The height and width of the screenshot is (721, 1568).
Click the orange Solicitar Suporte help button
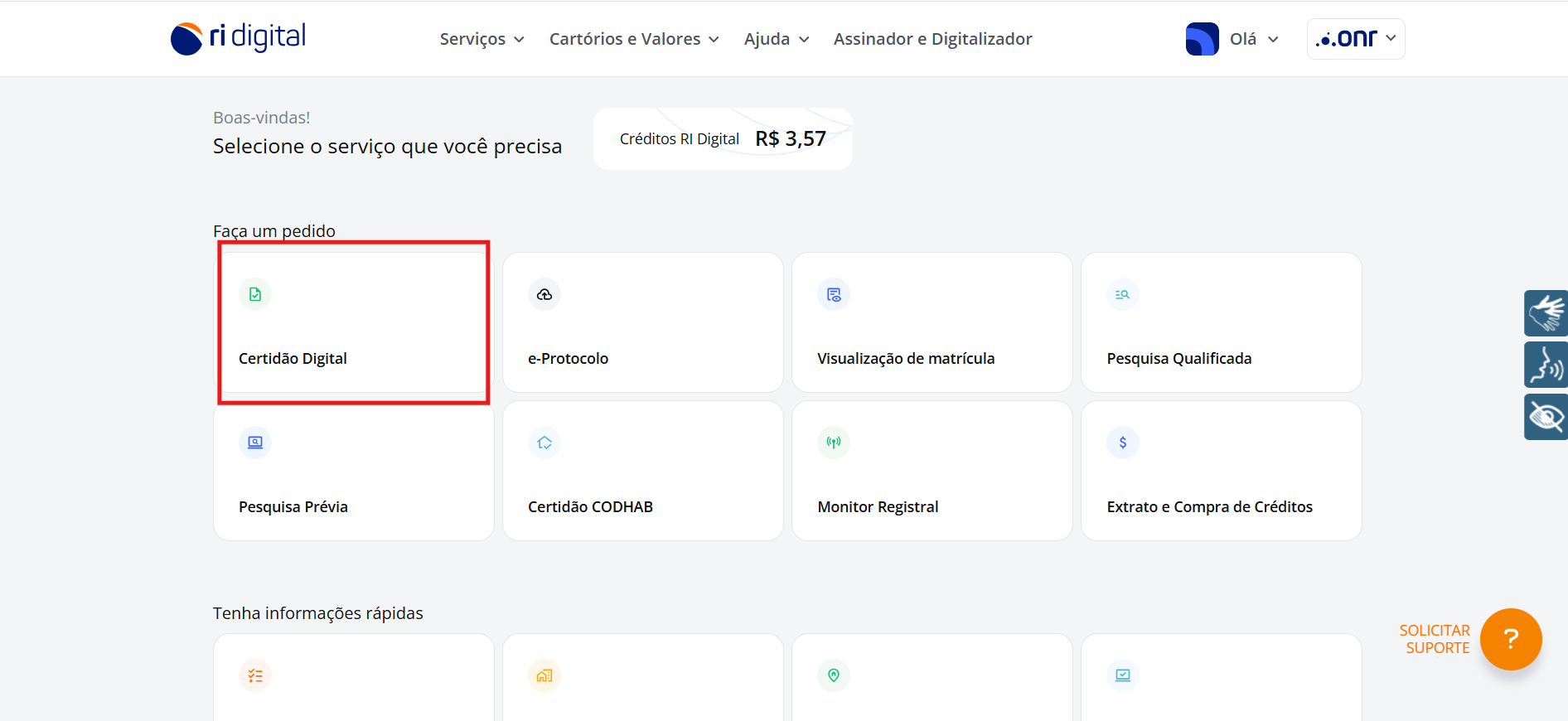[x=1510, y=639]
